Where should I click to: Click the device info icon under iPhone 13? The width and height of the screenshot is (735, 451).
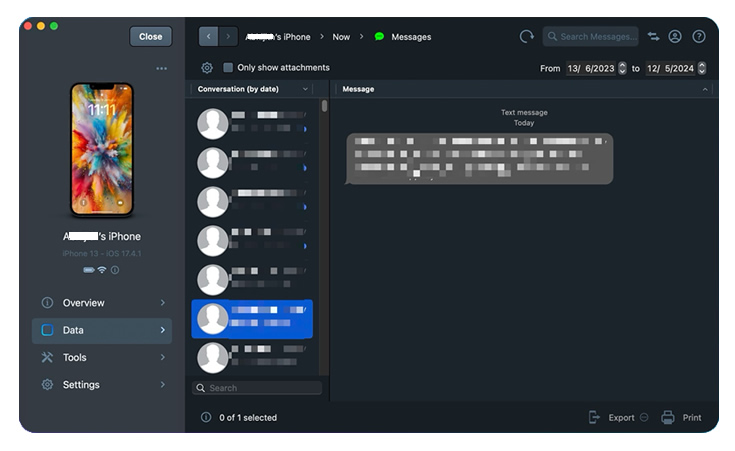(115, 270)
